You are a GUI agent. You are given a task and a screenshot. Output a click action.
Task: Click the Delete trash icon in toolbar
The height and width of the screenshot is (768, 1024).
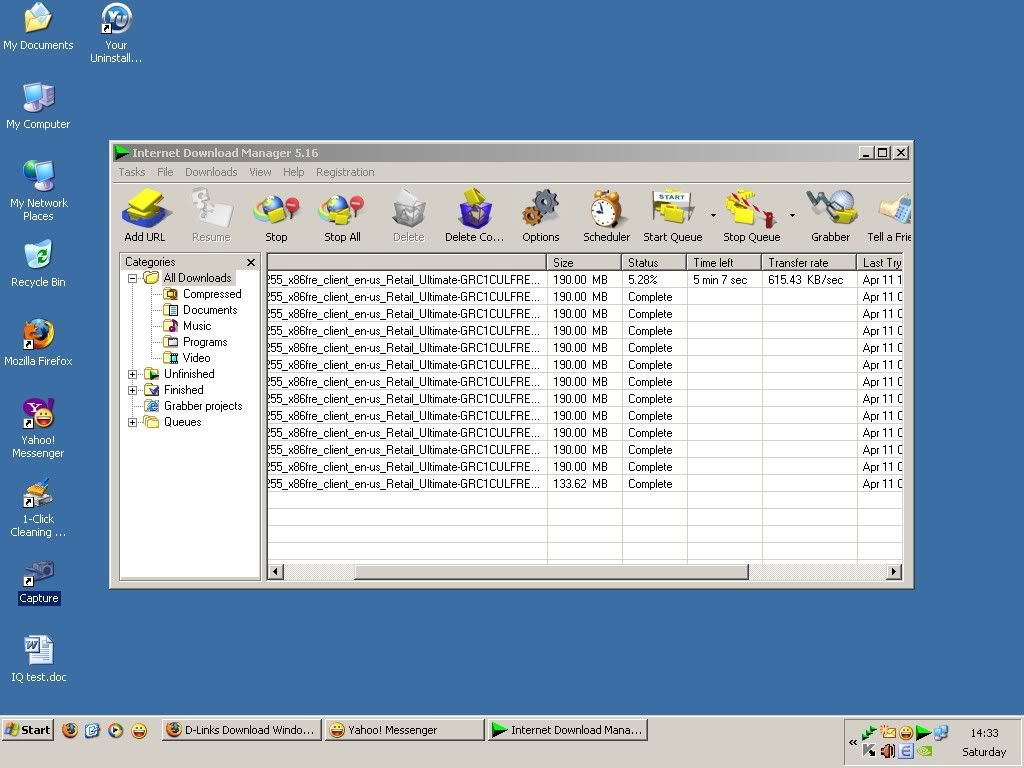[409, 216]
